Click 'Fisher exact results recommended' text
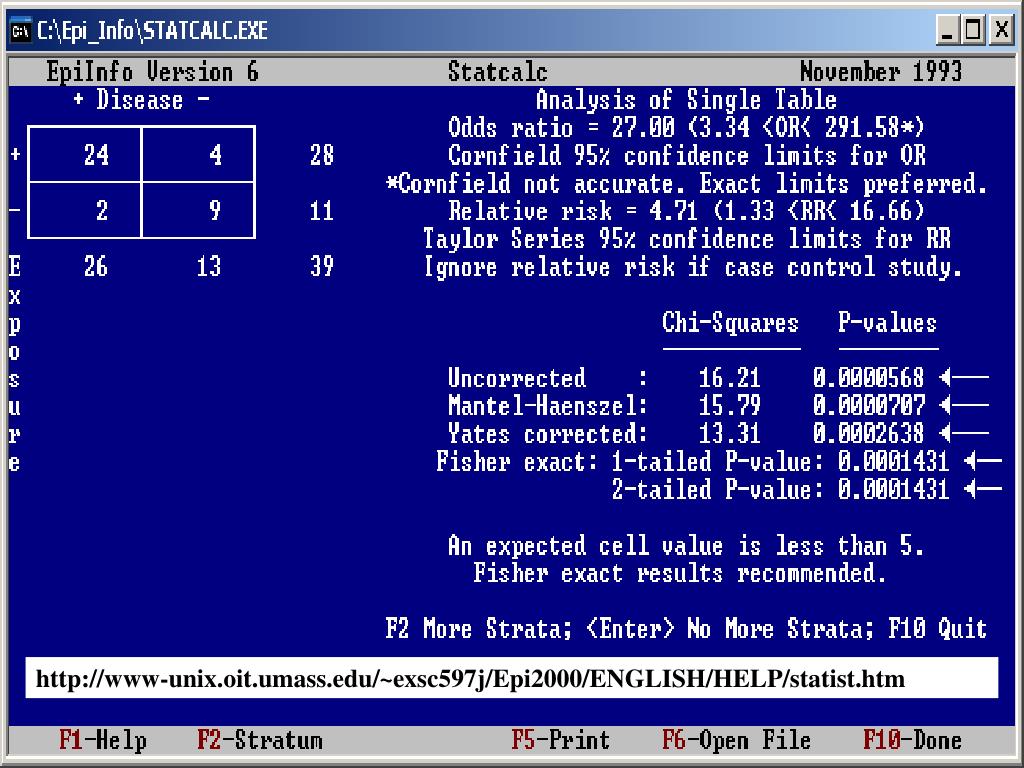 click(679, 573)
